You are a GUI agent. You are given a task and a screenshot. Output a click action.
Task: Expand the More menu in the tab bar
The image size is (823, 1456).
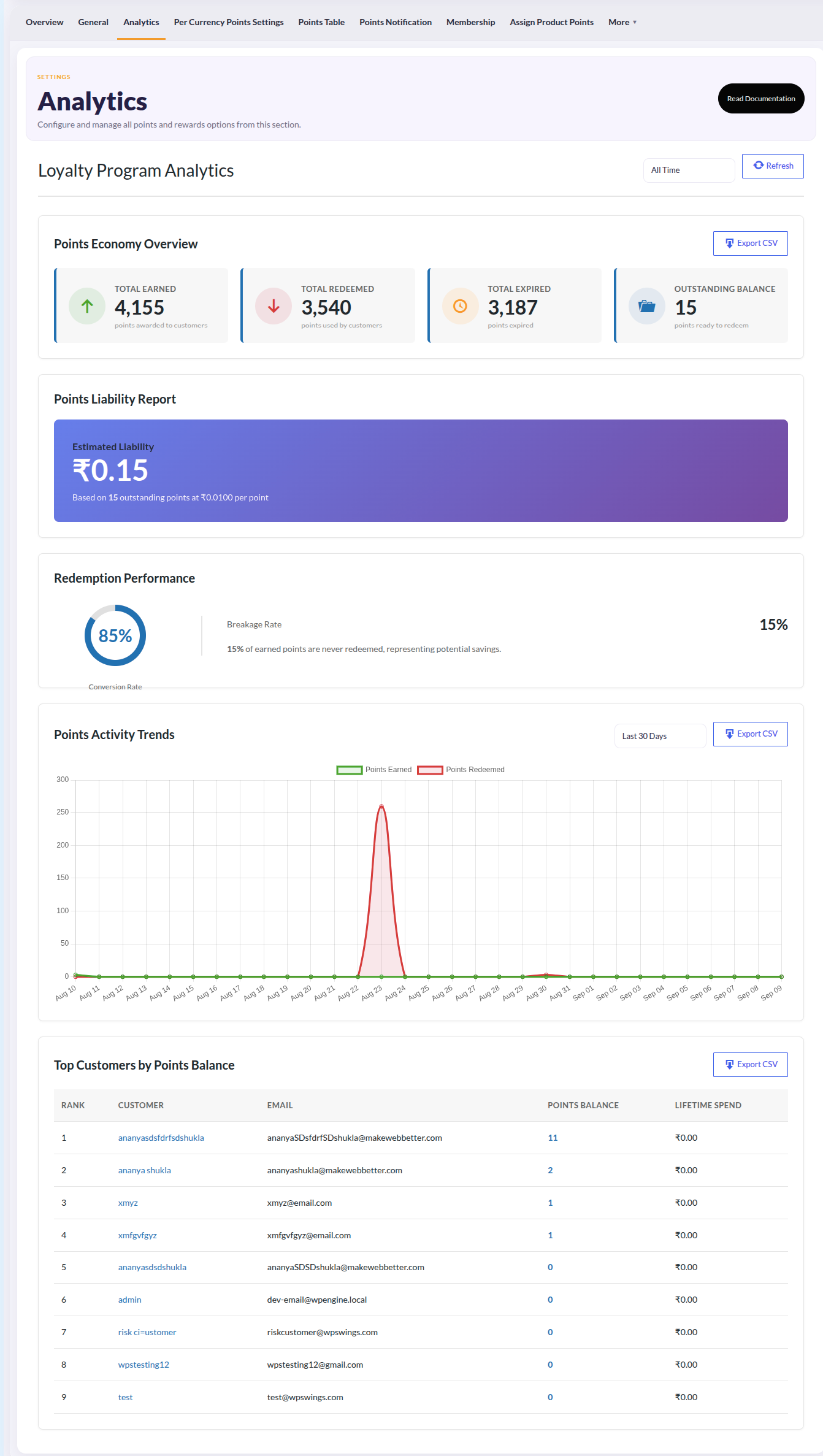click(x=622, y=22)
